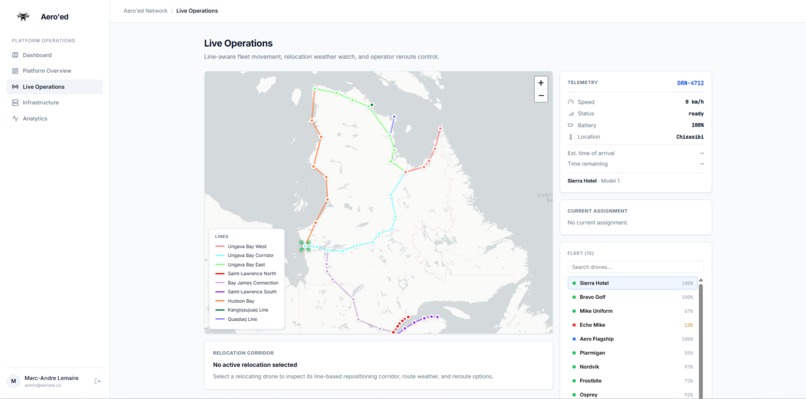Click the red status dot of Echo Mike

(x=574, y=325)
